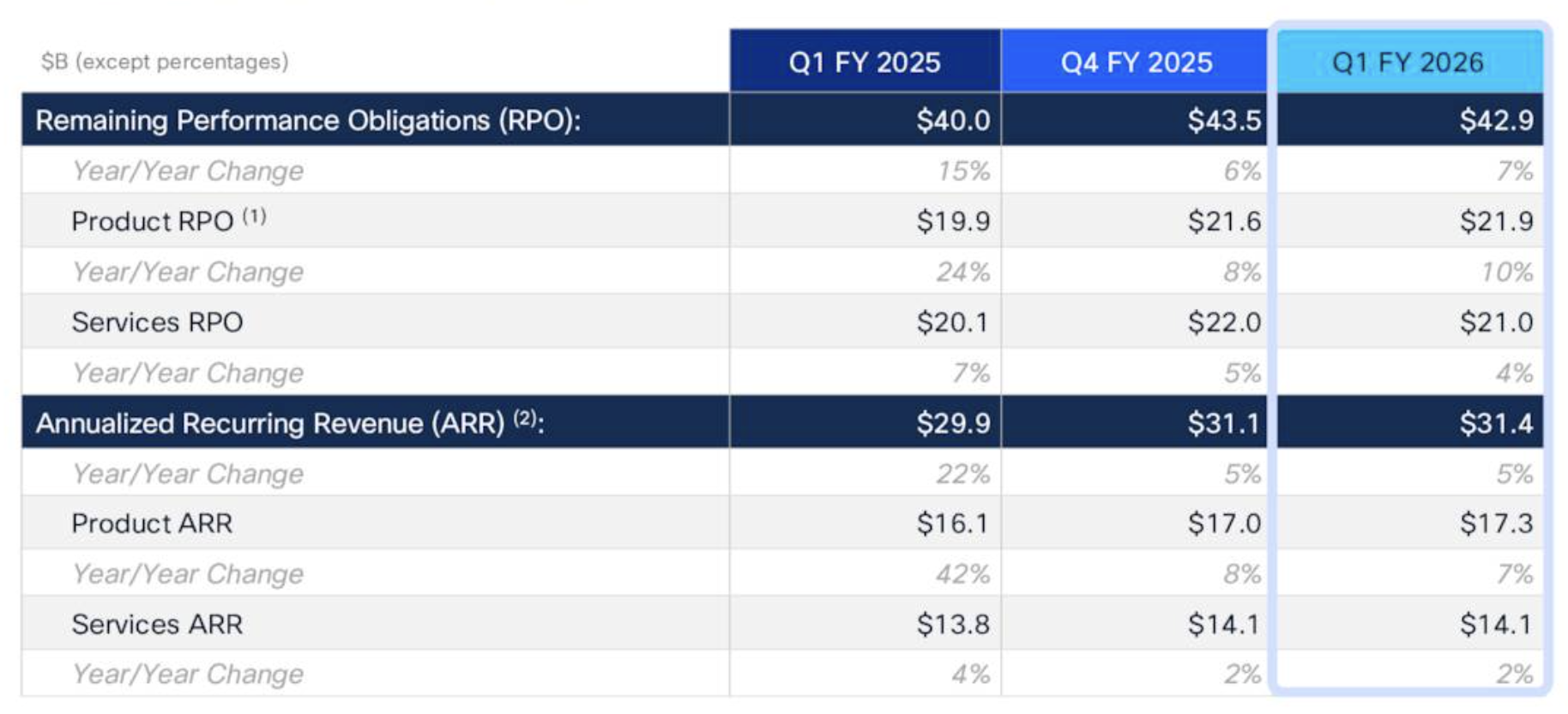This screenshot has height=714, width=1568.
Task: Select the Q4 FY 2025 column header
Action: pos(1137,63)
